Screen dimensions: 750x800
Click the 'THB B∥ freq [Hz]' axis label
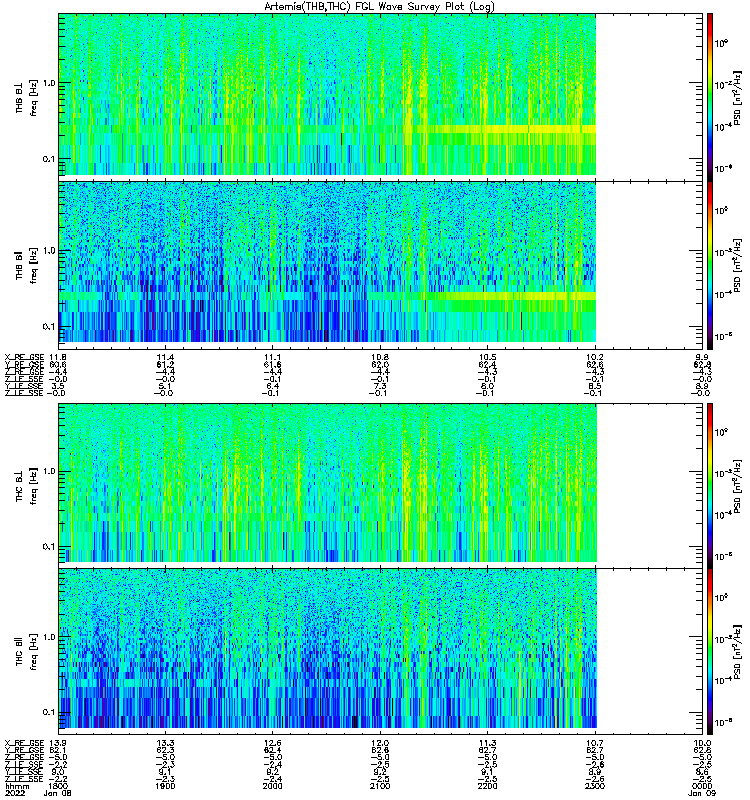point(27,264)
